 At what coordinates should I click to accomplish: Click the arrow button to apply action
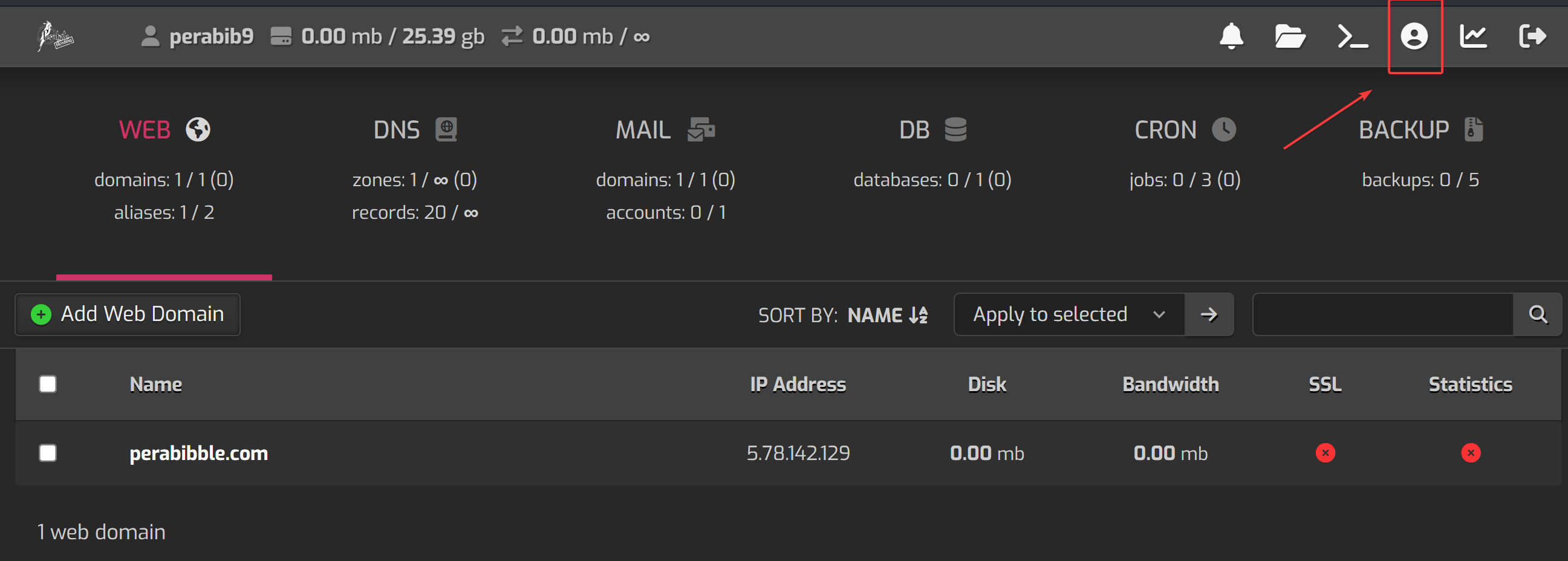pyautogui.click(x=1209, y=314)
